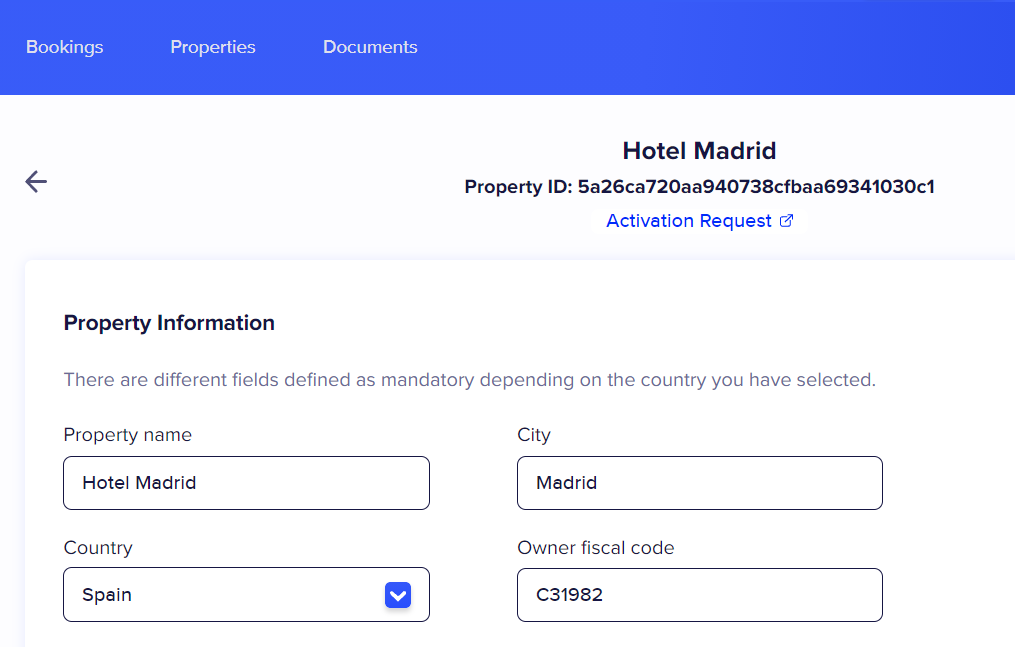Click the Property ID hash text
This screenshot has height=647, width=1015.
pyautogui.click(x=755, y=187)
